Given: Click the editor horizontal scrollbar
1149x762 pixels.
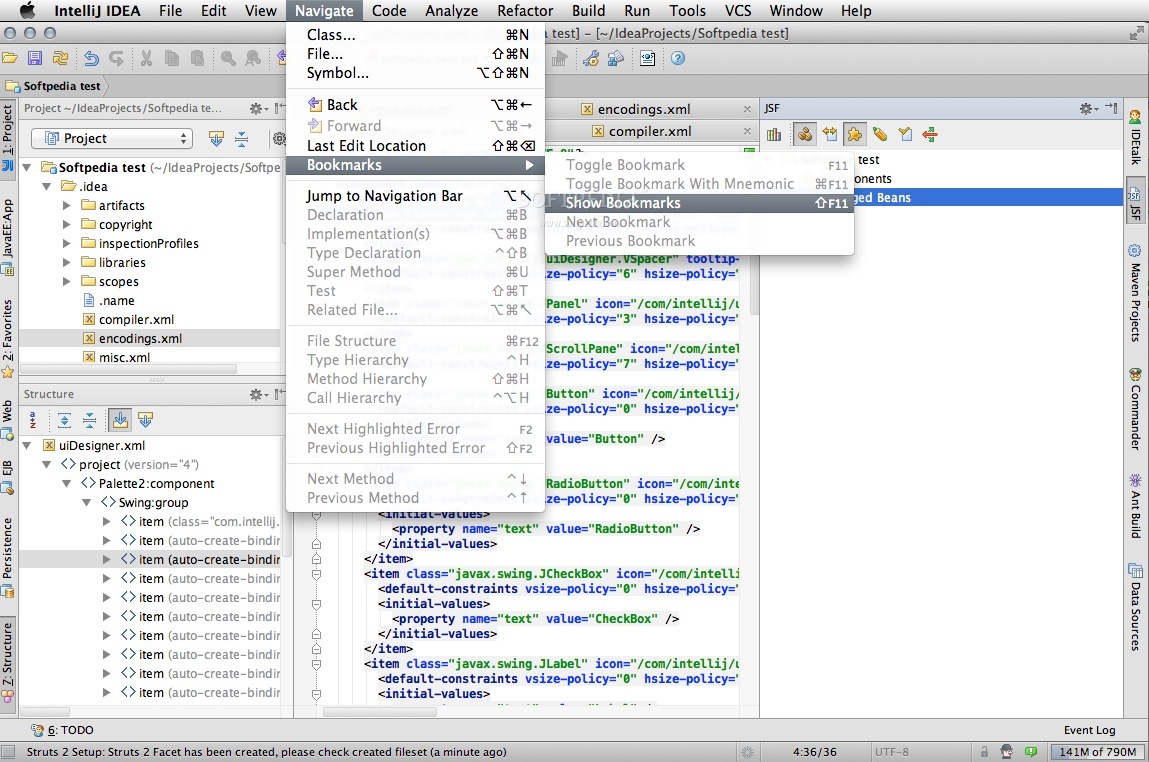Looking at the screenshot, I should [x=380, y=711].
